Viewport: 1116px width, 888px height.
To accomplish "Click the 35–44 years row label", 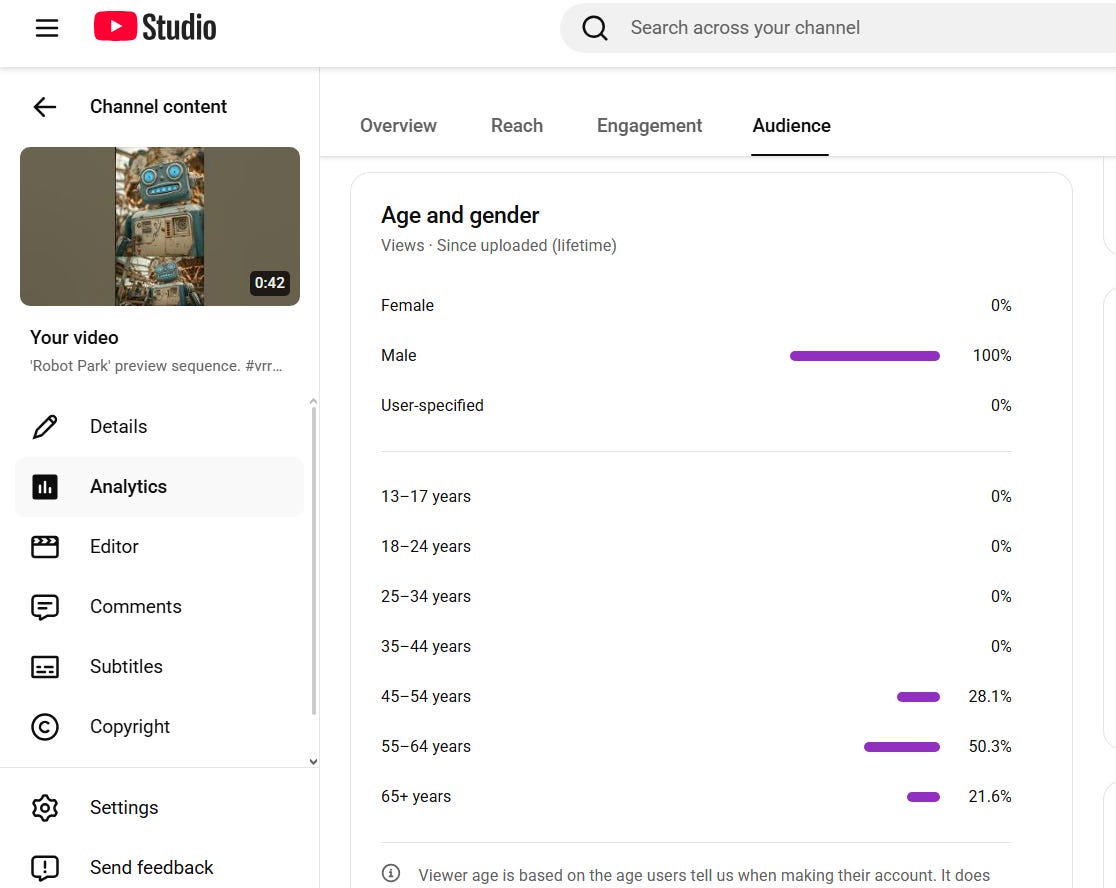I will pos(426,647).
